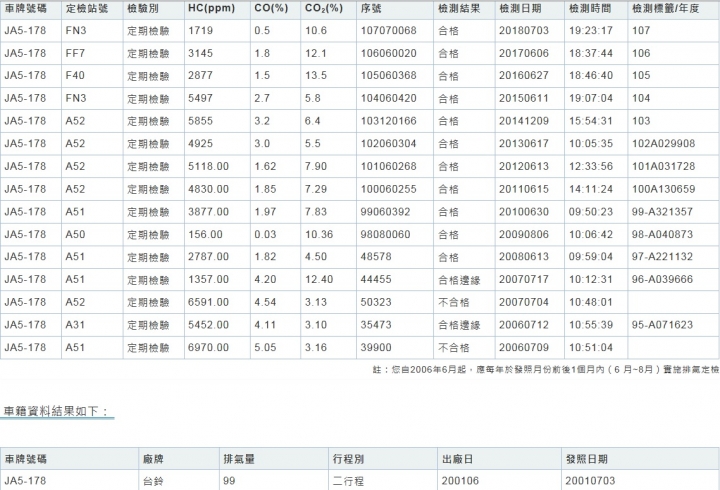Select HC value 5855

[200, 121]
